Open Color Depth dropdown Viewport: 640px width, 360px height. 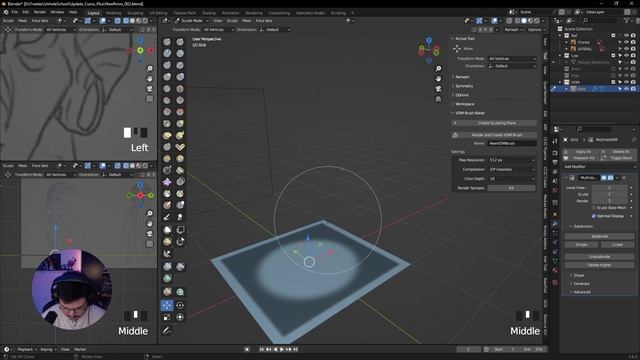[512, 179]
